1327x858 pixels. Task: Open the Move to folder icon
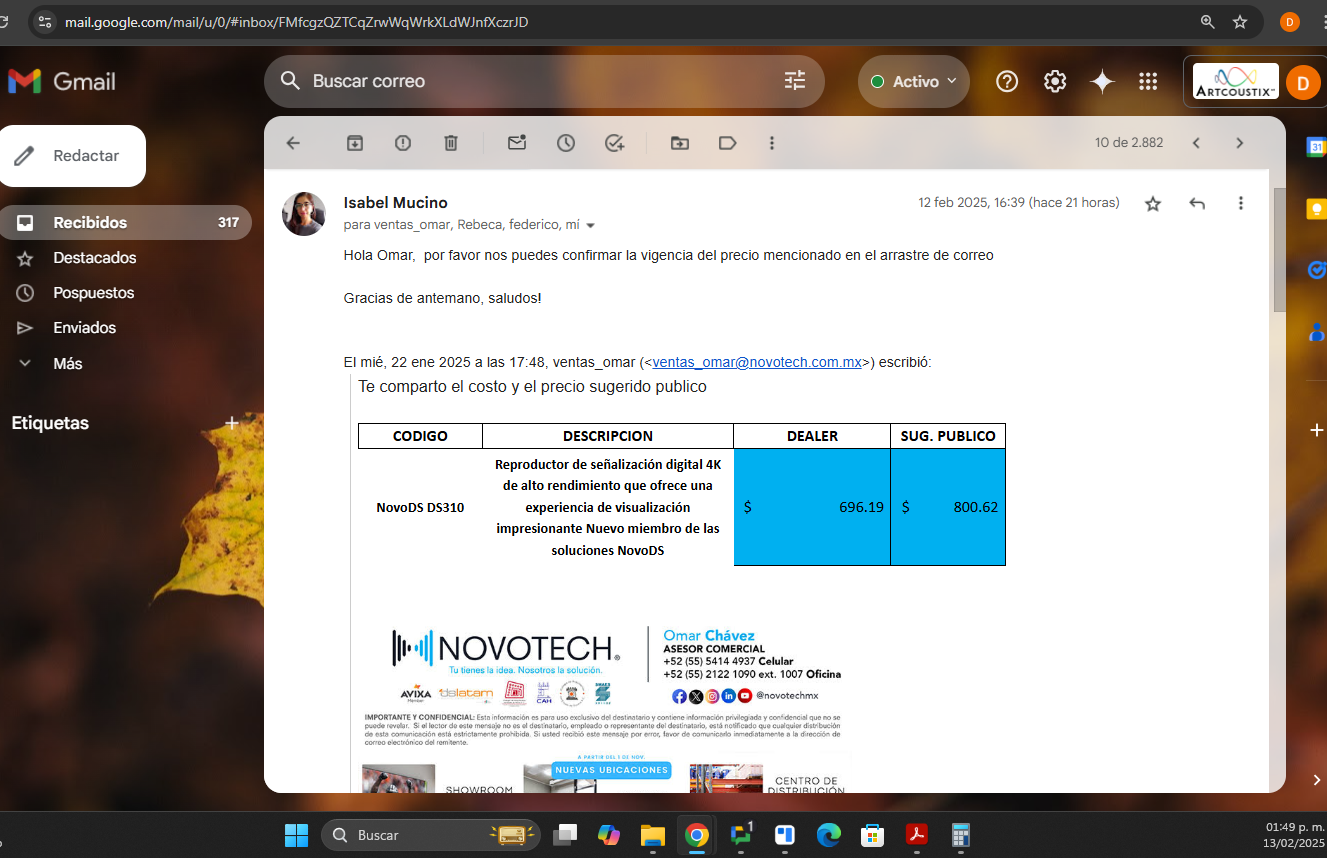[680, 143]
